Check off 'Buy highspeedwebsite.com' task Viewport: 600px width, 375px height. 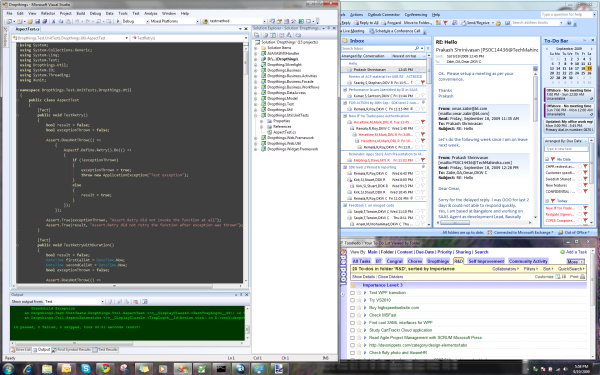pos(352,308)
